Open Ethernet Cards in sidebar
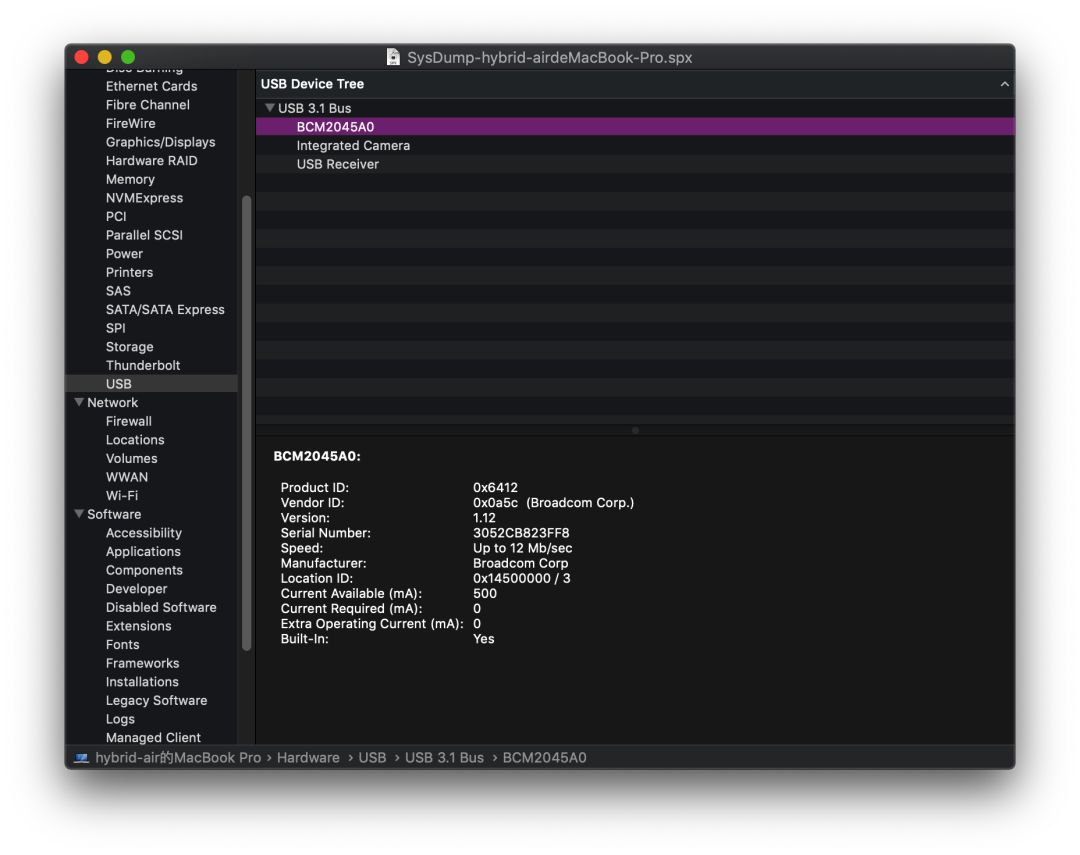The height and width of the screenshot is (855, 1080). (152, 86)
